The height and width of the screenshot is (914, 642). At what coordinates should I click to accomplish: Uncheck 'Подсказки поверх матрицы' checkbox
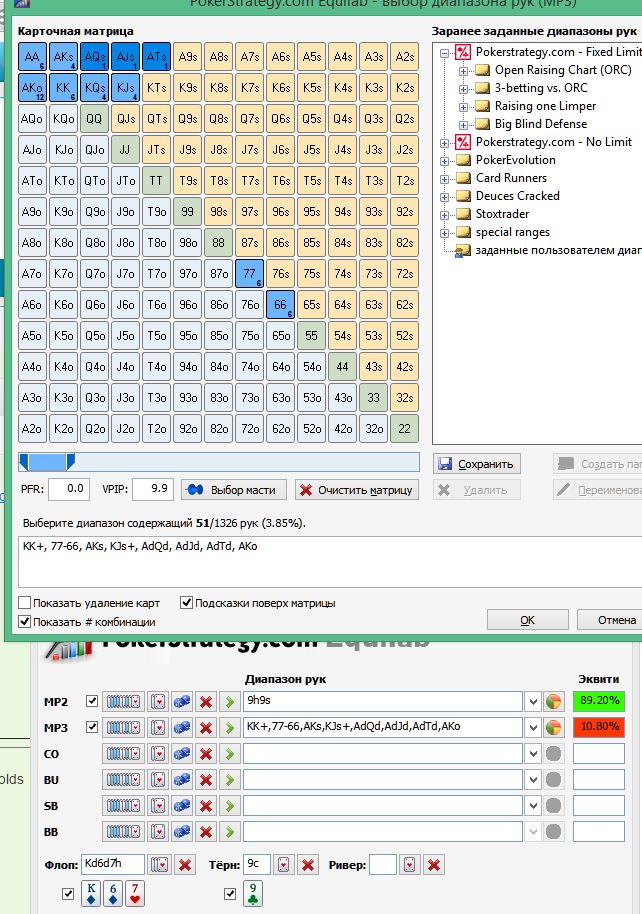186,603
